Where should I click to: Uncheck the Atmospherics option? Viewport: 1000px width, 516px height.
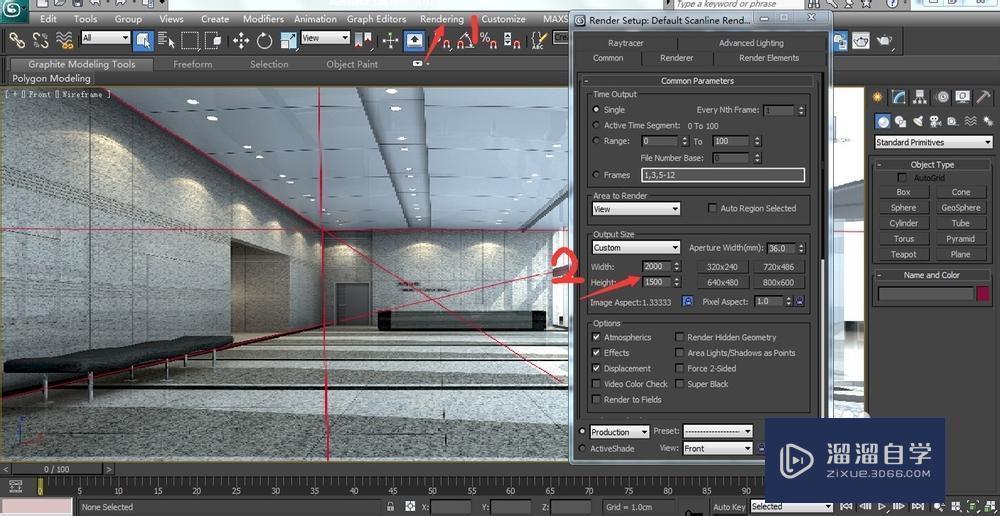click(x=596, y=337)
